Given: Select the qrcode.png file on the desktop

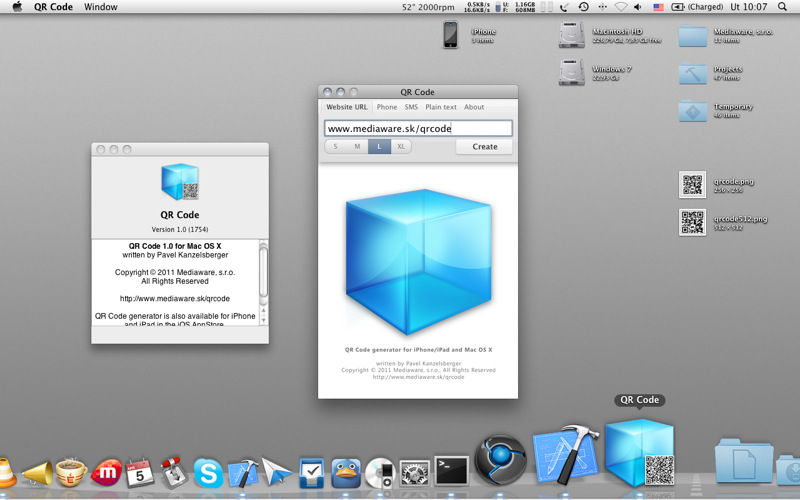Looking at the screenshot, I should (692, 184).
